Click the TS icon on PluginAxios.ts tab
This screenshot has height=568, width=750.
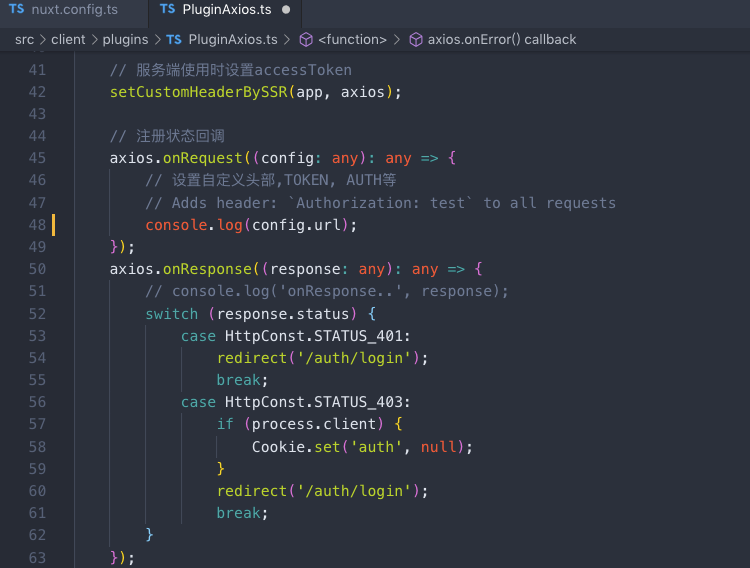167,9
